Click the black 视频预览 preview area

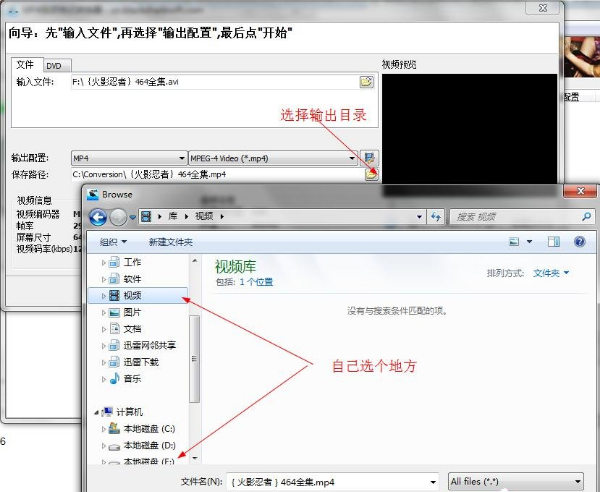(470, 129)
